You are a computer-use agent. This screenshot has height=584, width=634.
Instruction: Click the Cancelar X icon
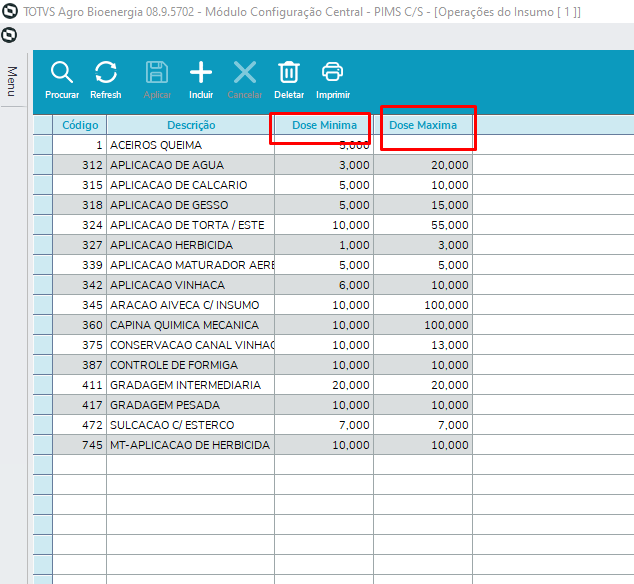245,73
